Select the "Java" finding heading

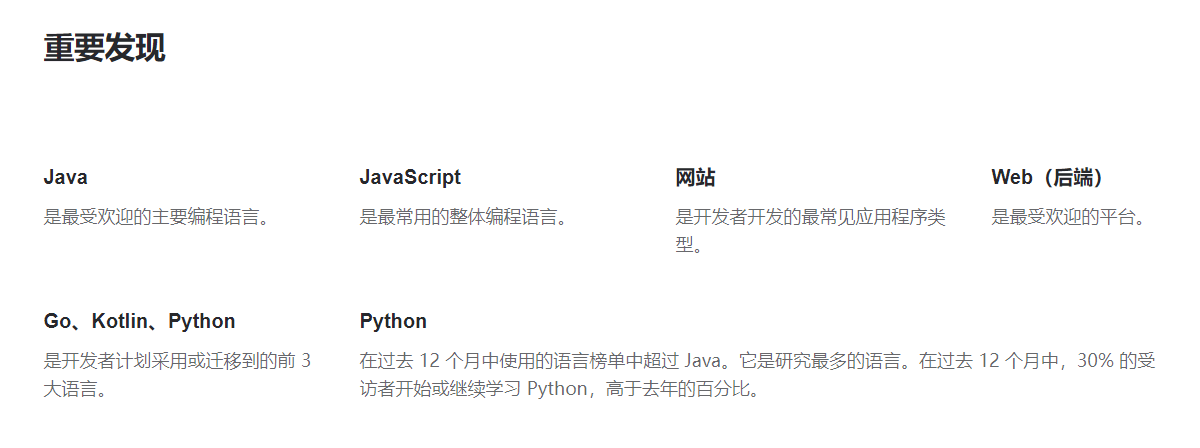[x=66, y=177]
